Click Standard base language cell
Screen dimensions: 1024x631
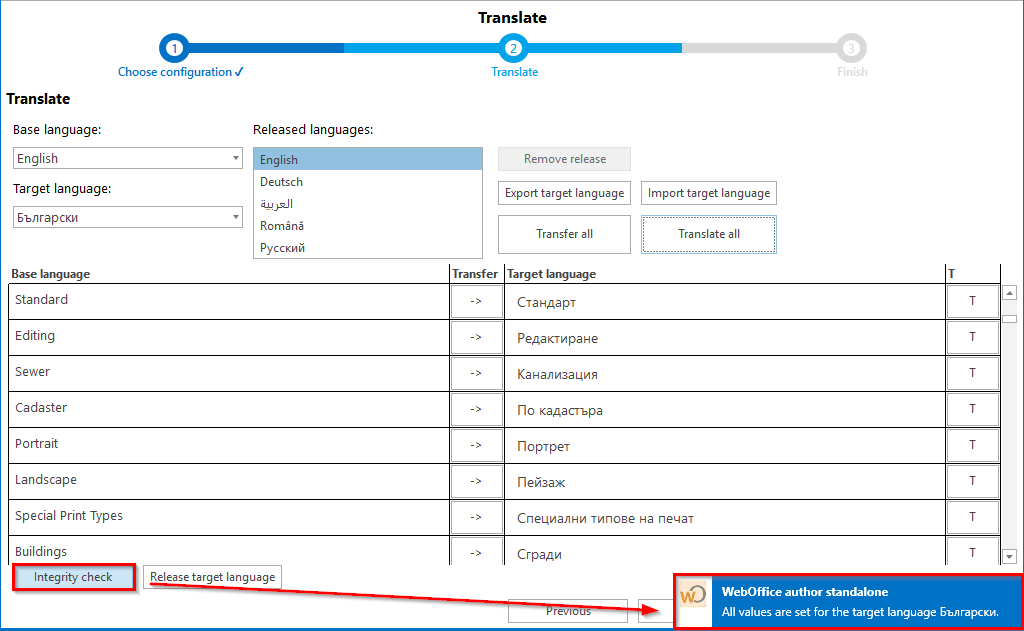[x=229, y=301]
